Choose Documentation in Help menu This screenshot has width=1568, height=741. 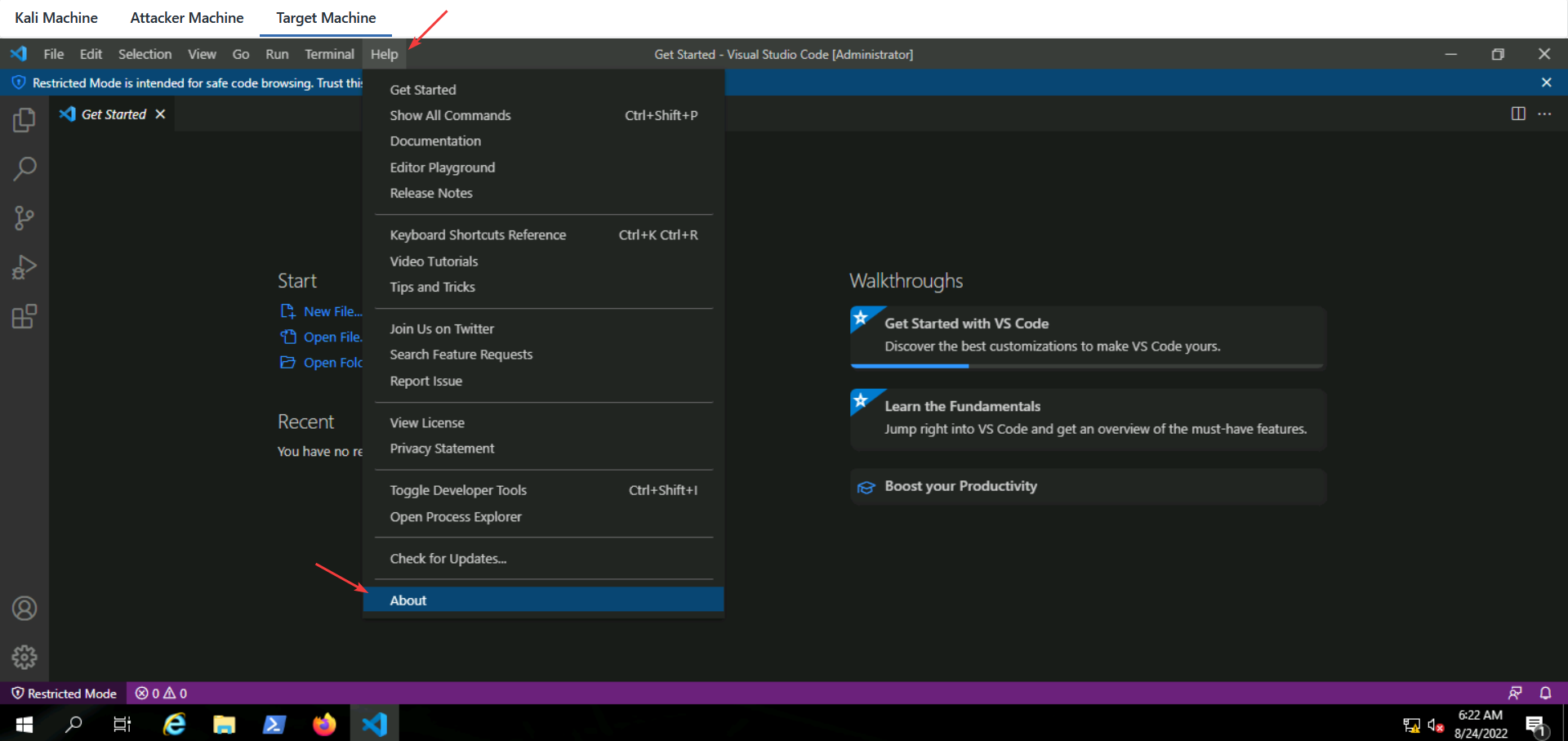click(x=544, y=141)
